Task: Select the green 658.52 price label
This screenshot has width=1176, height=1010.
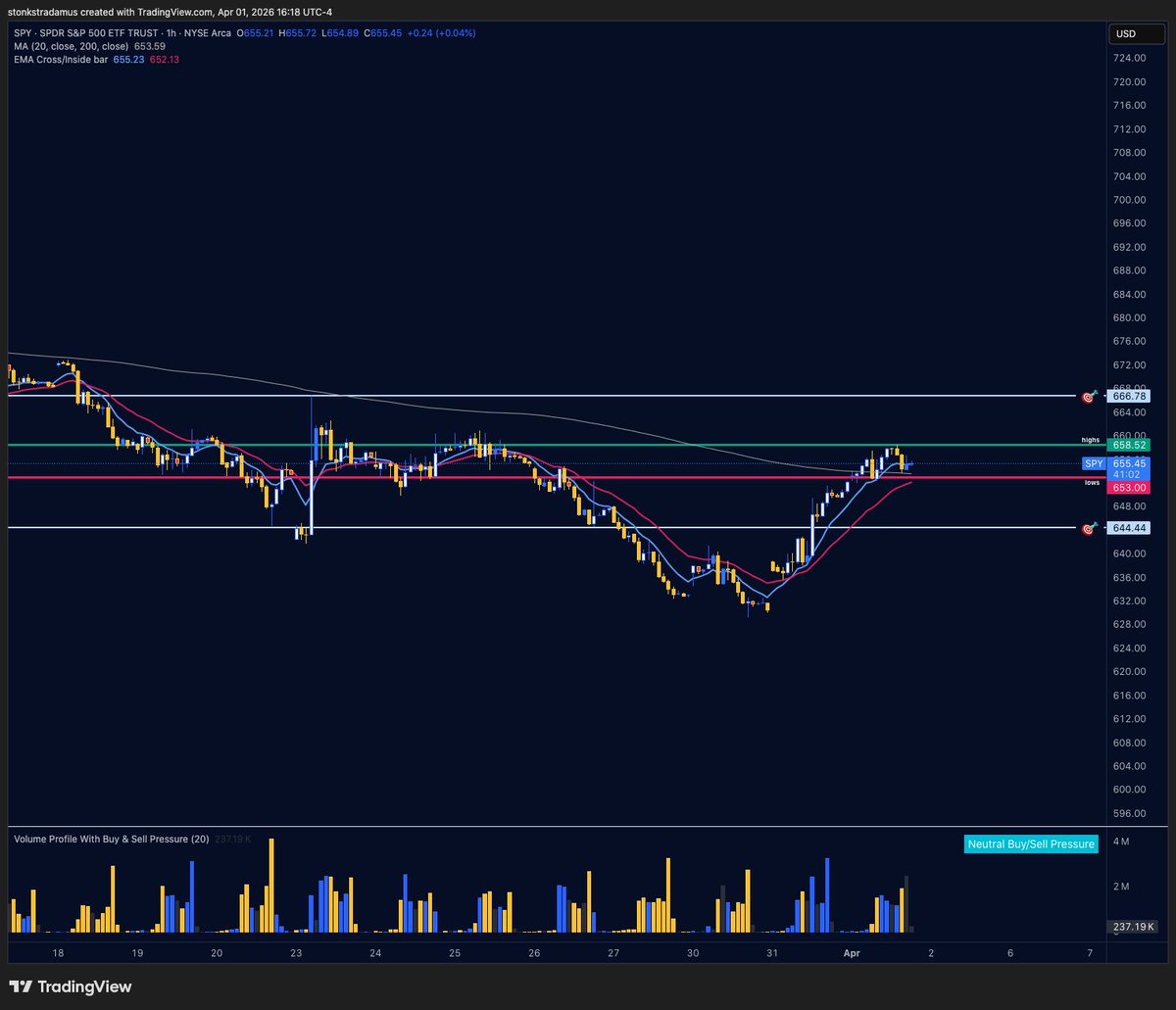Action: point(1129,445)
